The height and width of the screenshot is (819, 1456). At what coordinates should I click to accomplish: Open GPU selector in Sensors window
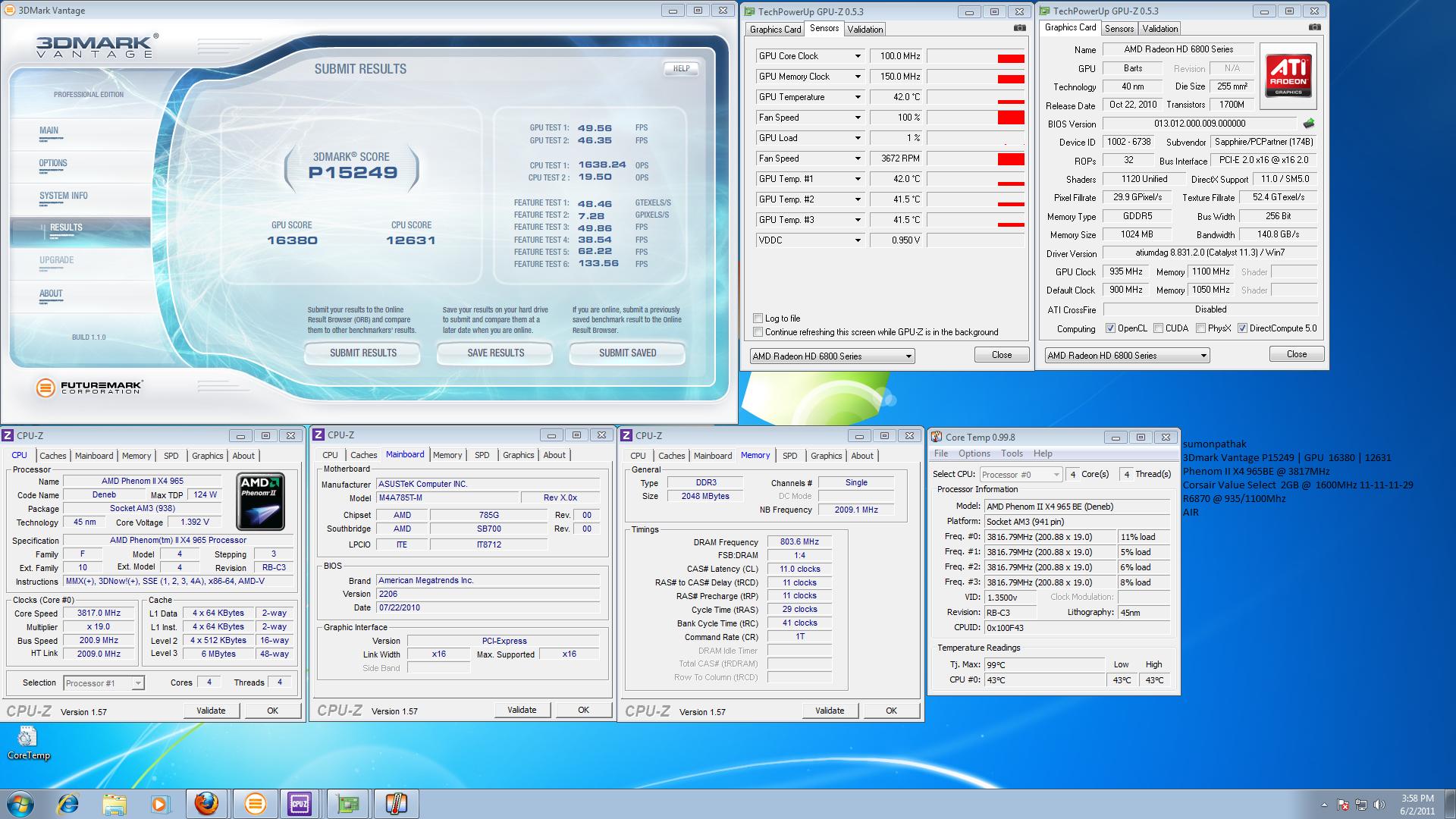click(x=832, y=356)
